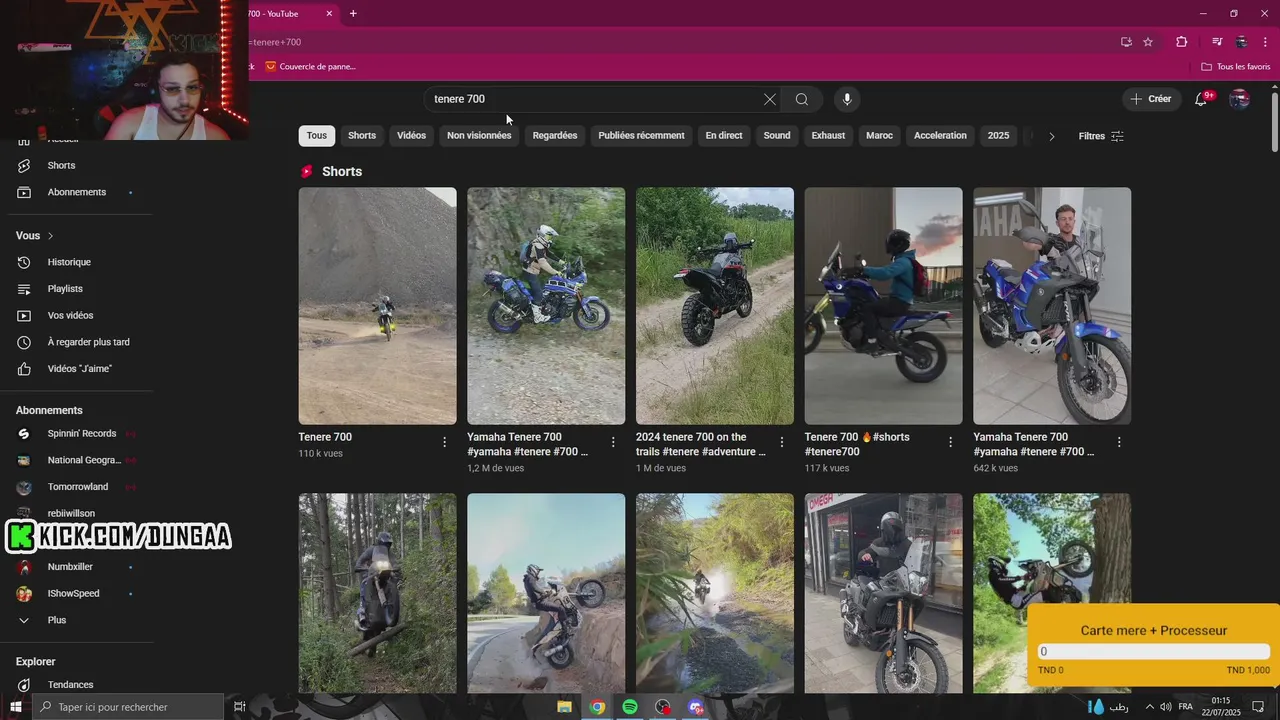Viewport: 1280px width, 720px height.
Task: Select the Sound filter chip
Action: 777,136
